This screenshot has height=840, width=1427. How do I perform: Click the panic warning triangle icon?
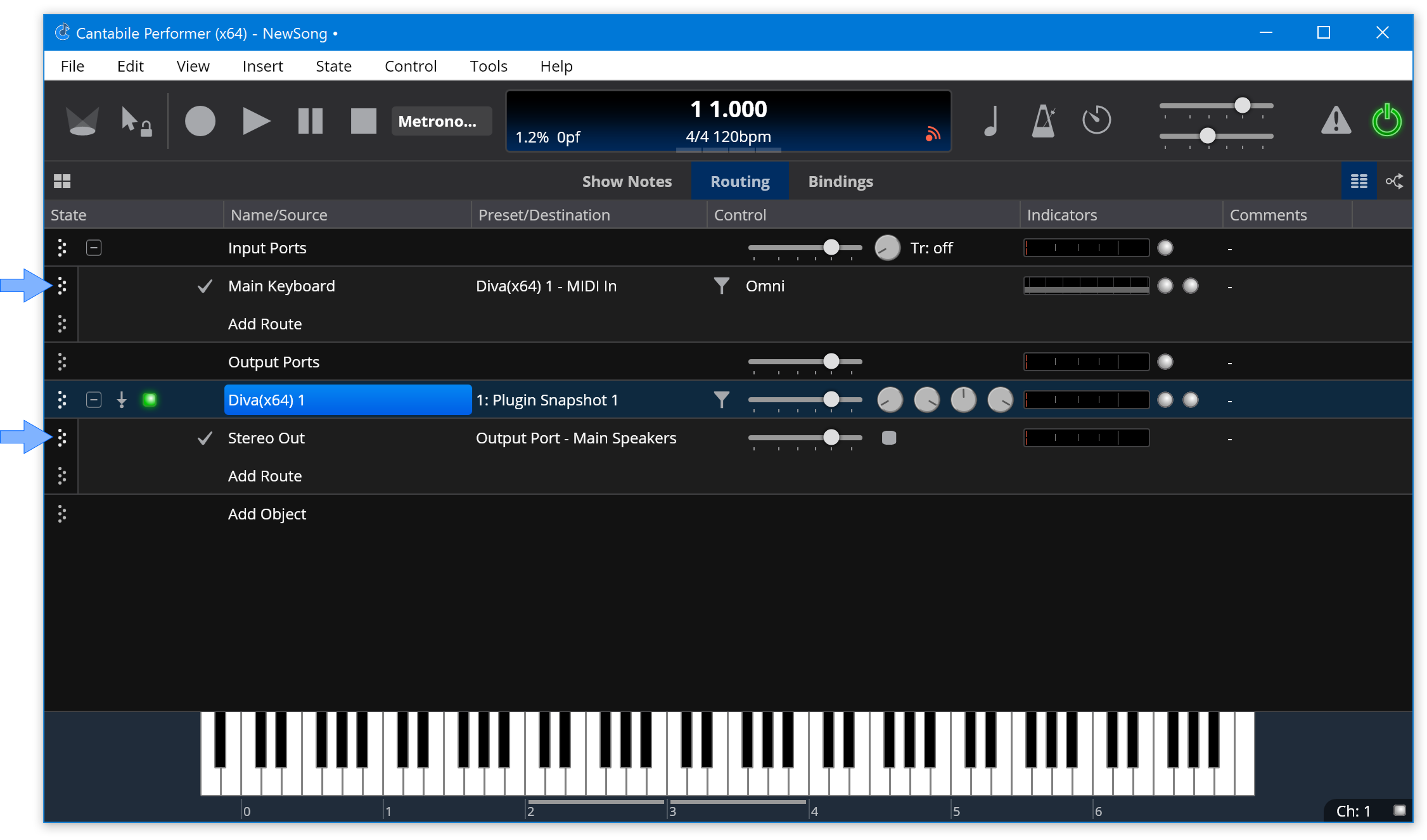click(1336, 120)
